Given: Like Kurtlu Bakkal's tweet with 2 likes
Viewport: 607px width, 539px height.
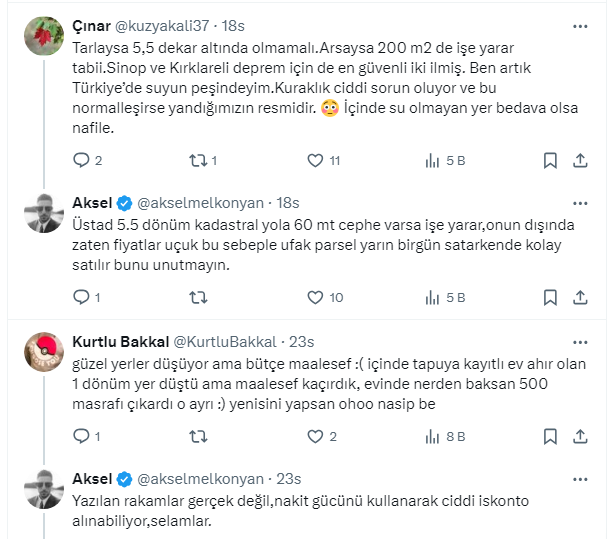Looking at the screenshot, I should [315, 436].
